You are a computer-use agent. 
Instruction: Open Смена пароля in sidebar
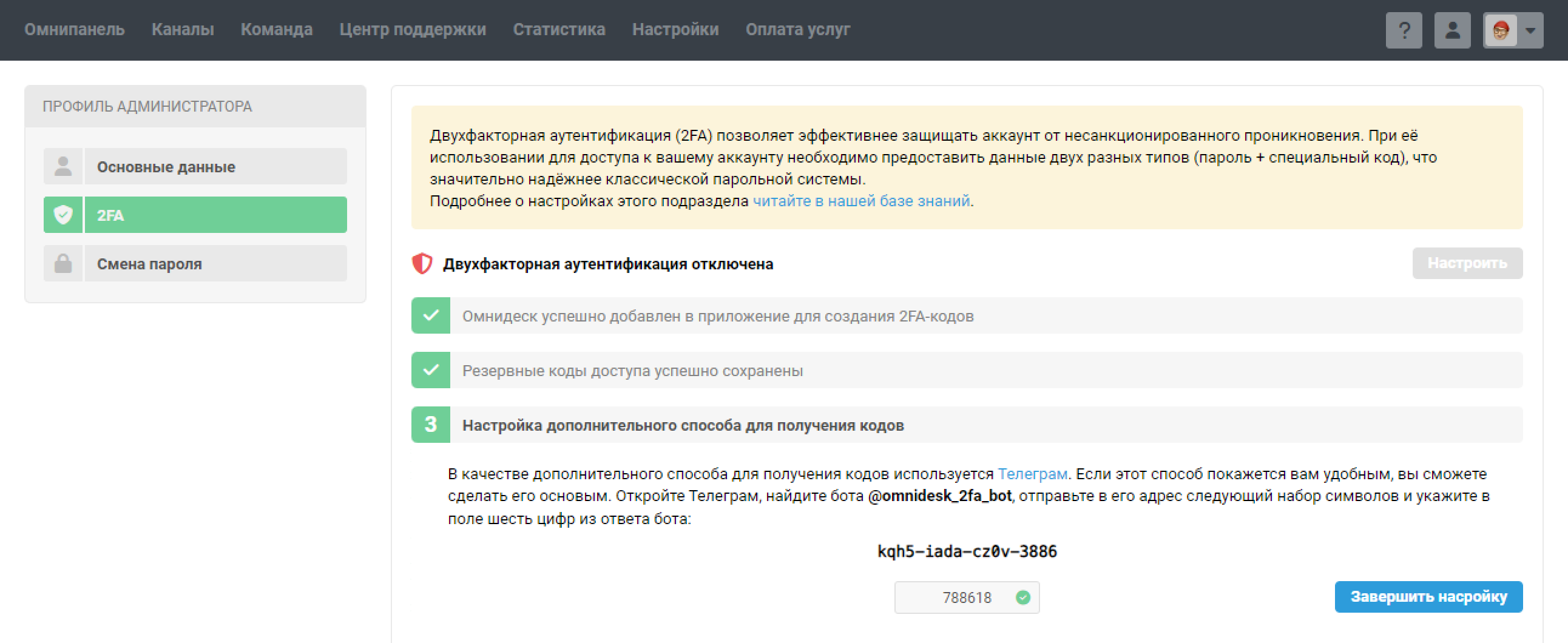tap(215, 263)
